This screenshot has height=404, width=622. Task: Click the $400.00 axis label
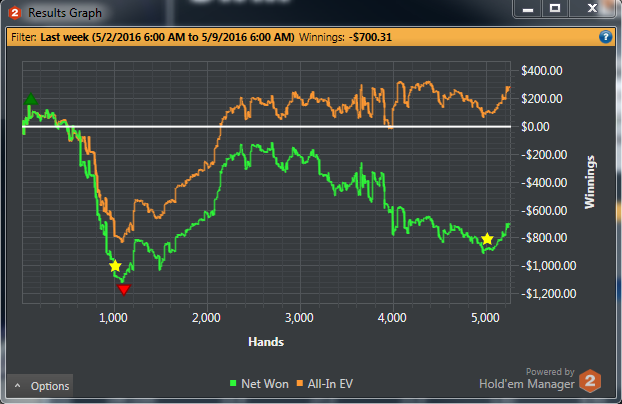pyautogui.click(x=541, y=71)
